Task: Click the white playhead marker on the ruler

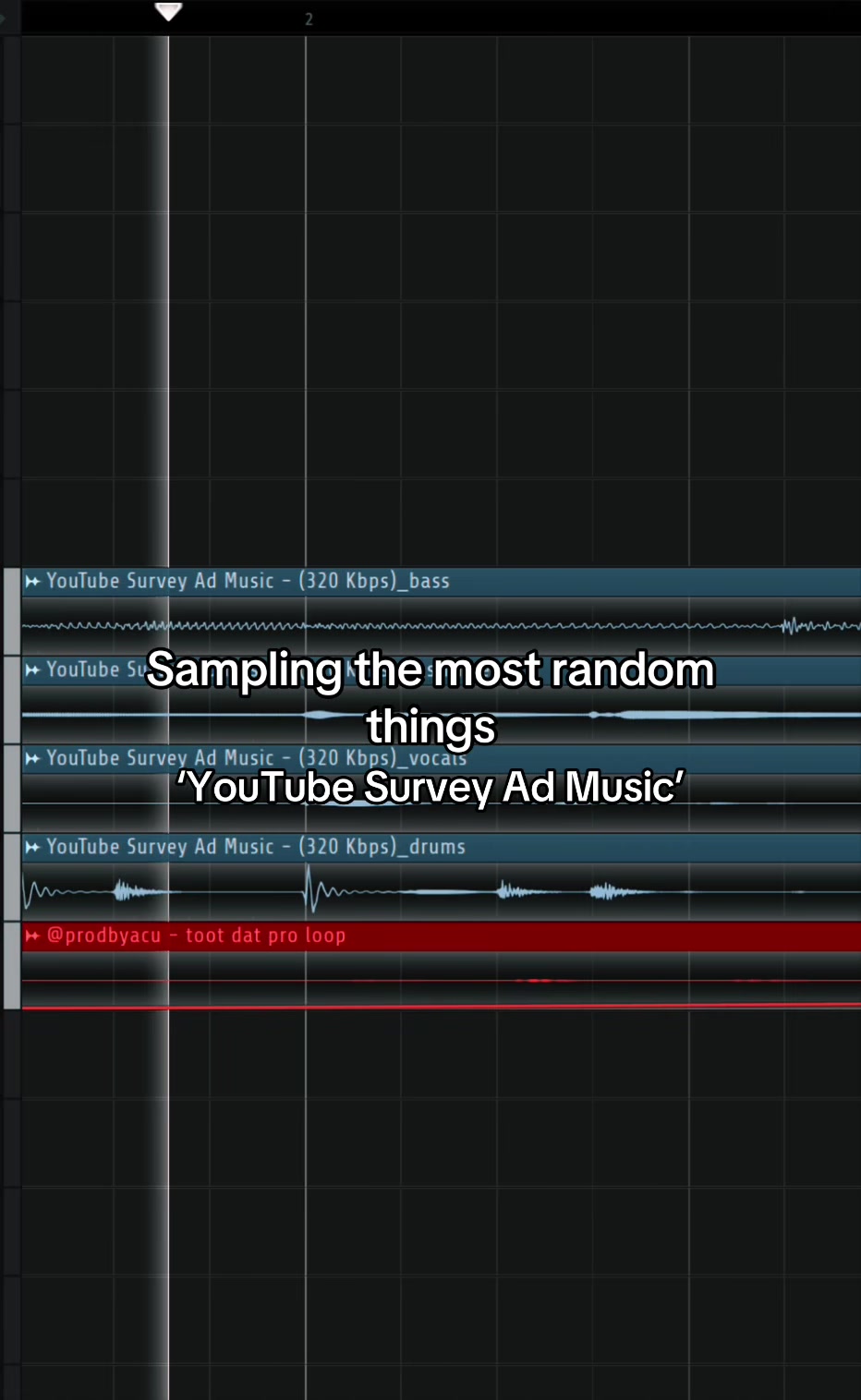Action: tap(168, 11)
